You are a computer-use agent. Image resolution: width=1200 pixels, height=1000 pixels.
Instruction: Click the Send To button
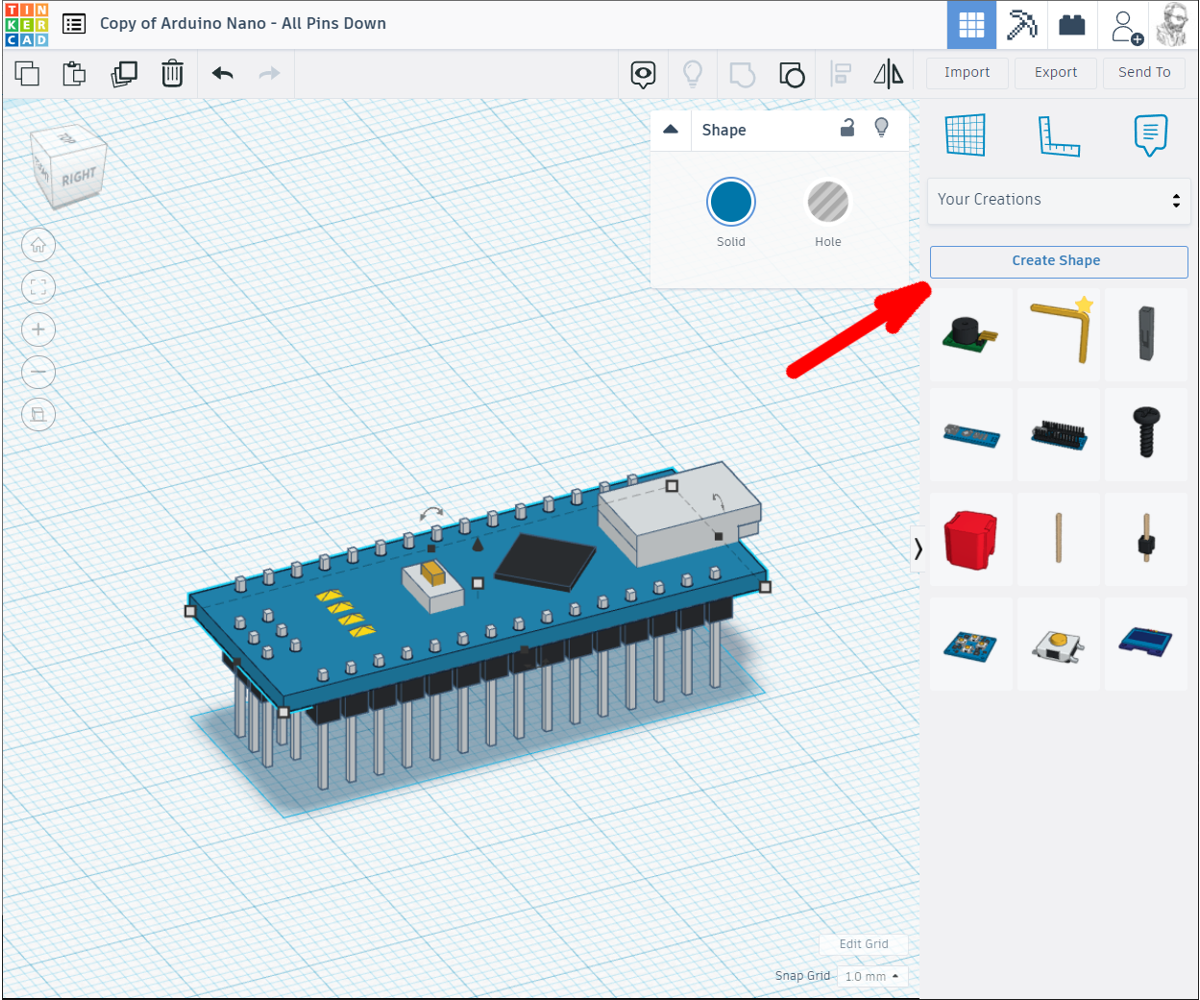(1144, 72)
